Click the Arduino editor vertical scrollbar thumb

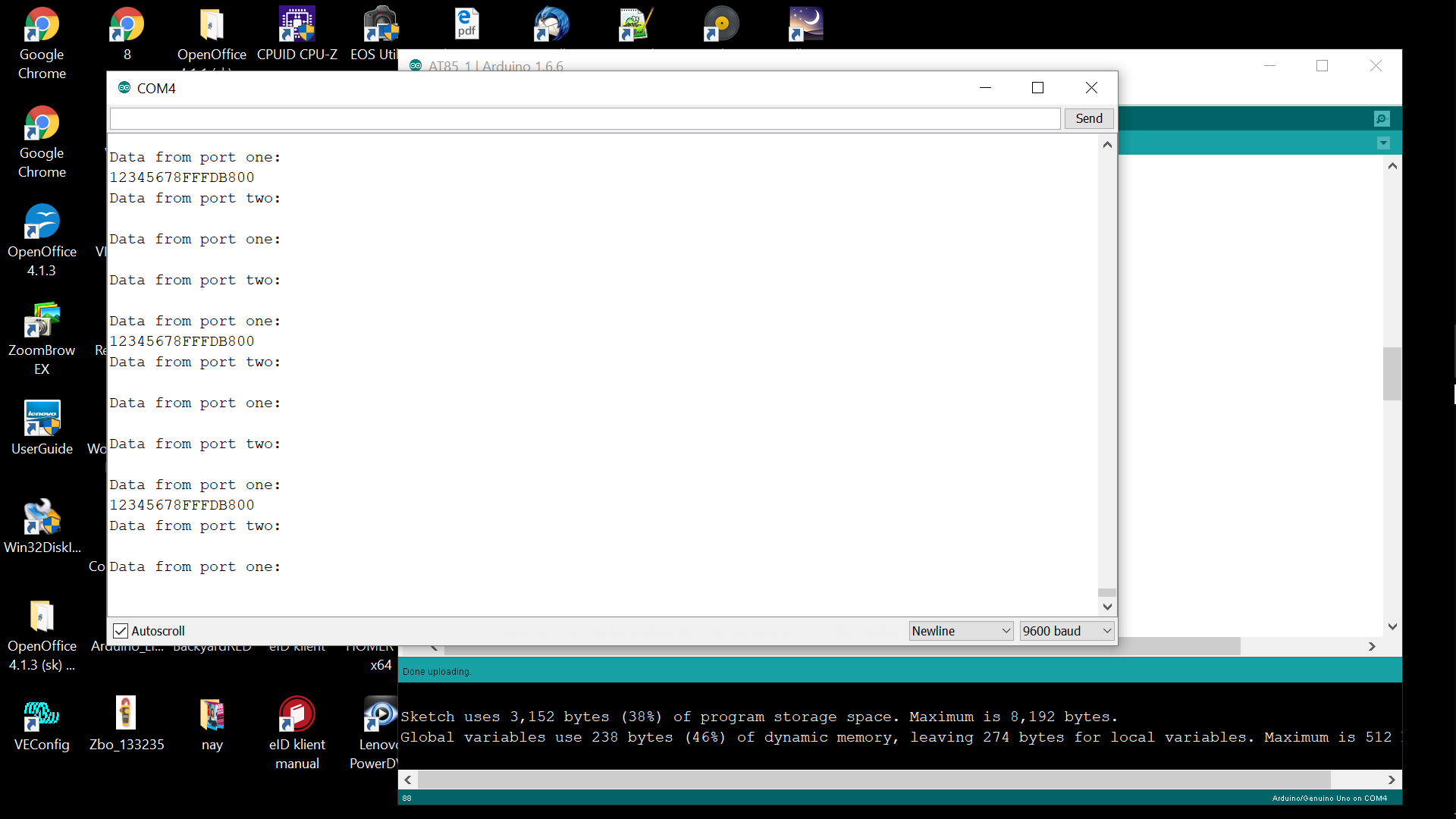[1392, 373]
